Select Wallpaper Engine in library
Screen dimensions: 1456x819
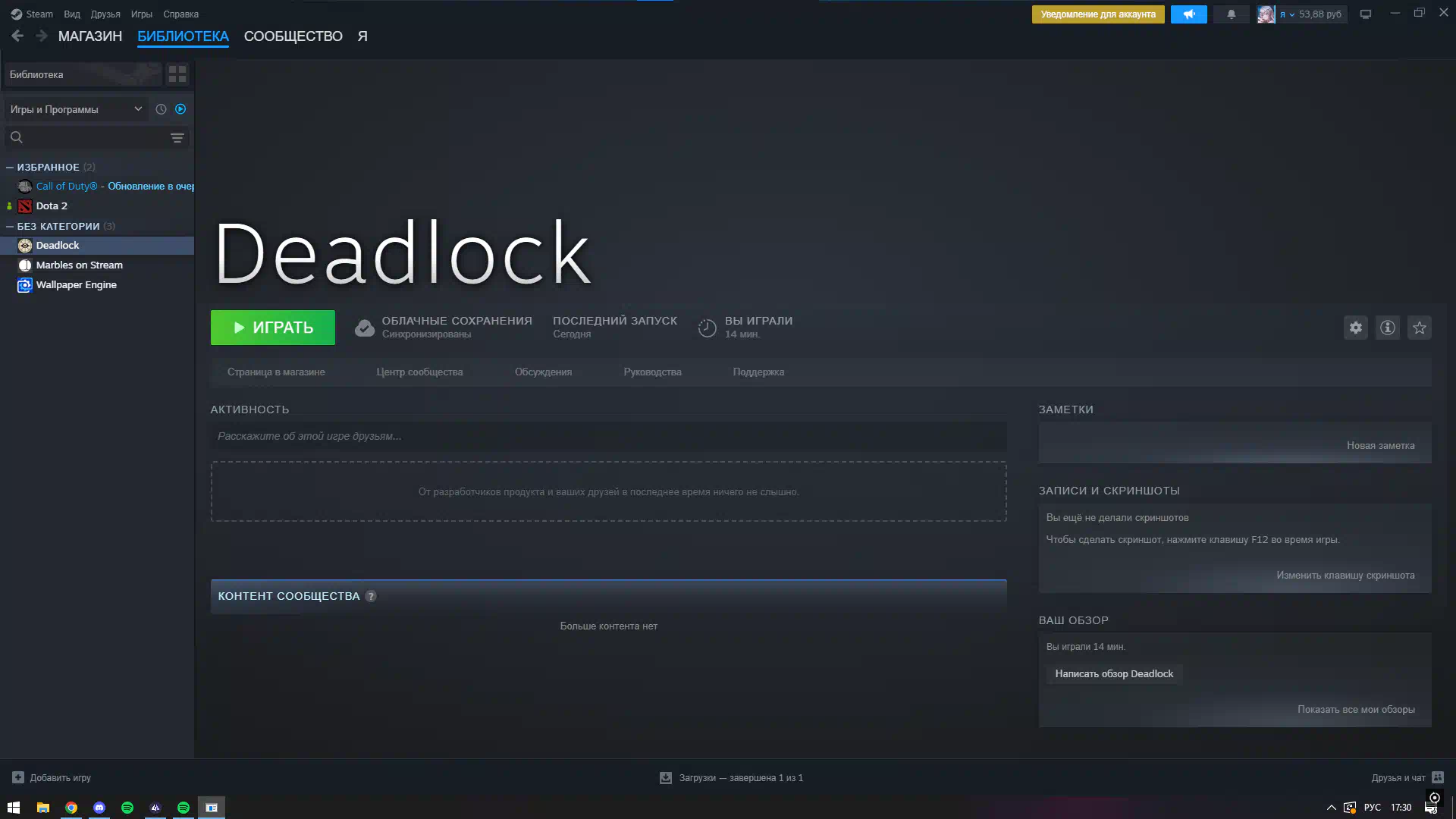tap(97, 285)
